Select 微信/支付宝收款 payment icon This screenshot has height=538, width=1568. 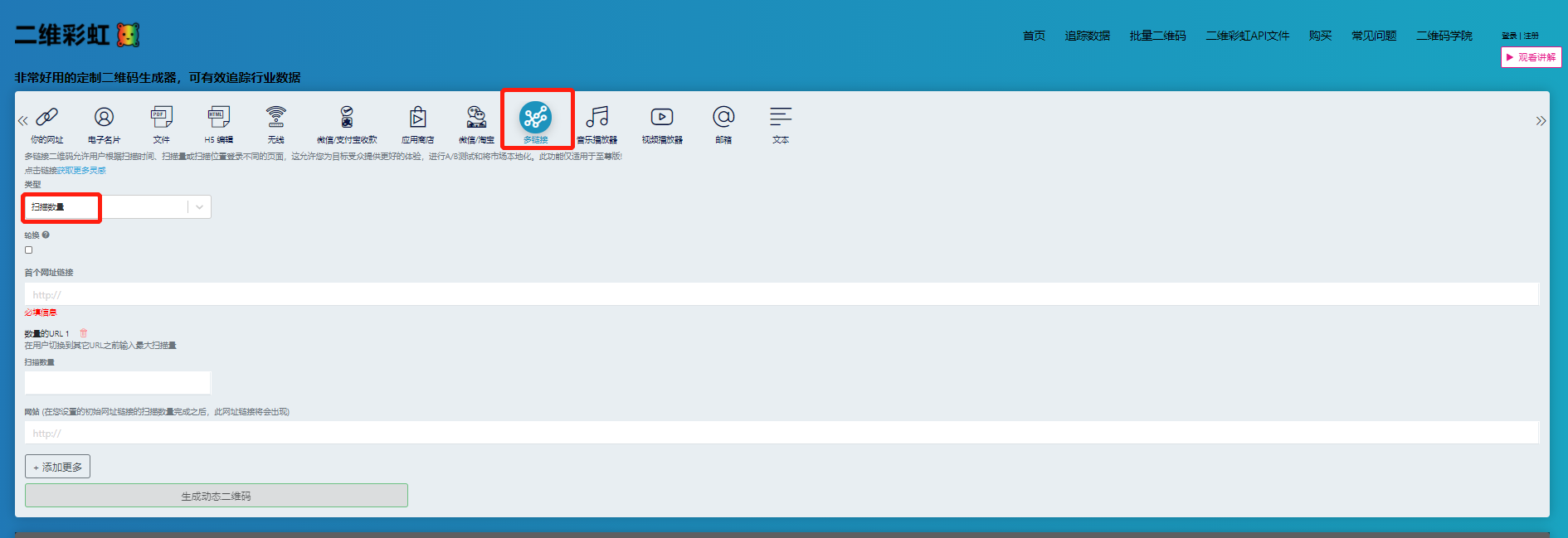pyautogui.click(x=347, y=117)
